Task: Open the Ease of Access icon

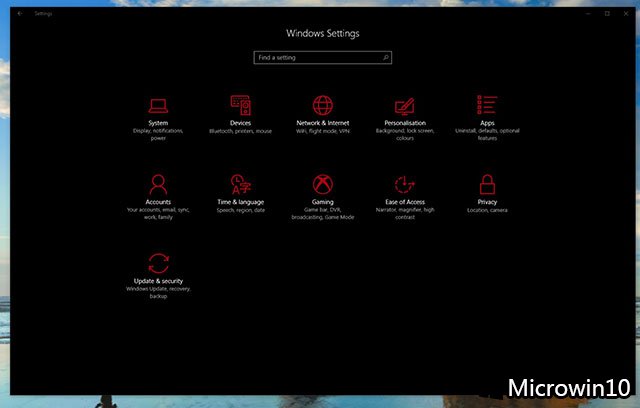Action: [404, 184]
